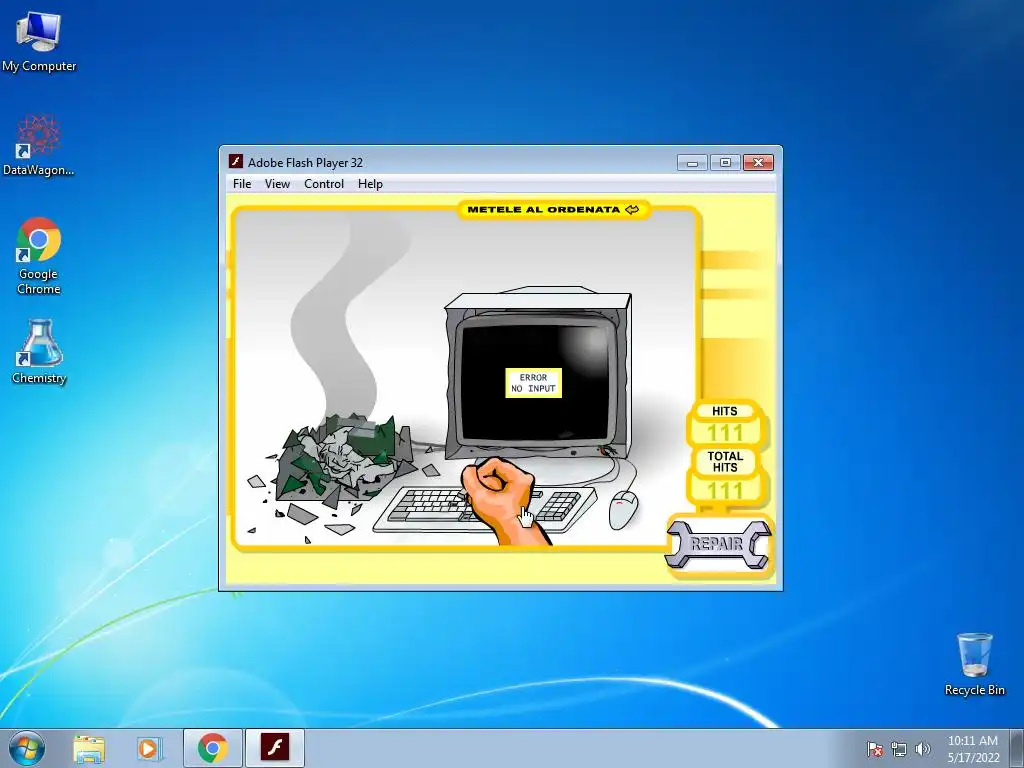Select the My Computer desktop icon
This screenshot has width=1024, height=768.
39,40
